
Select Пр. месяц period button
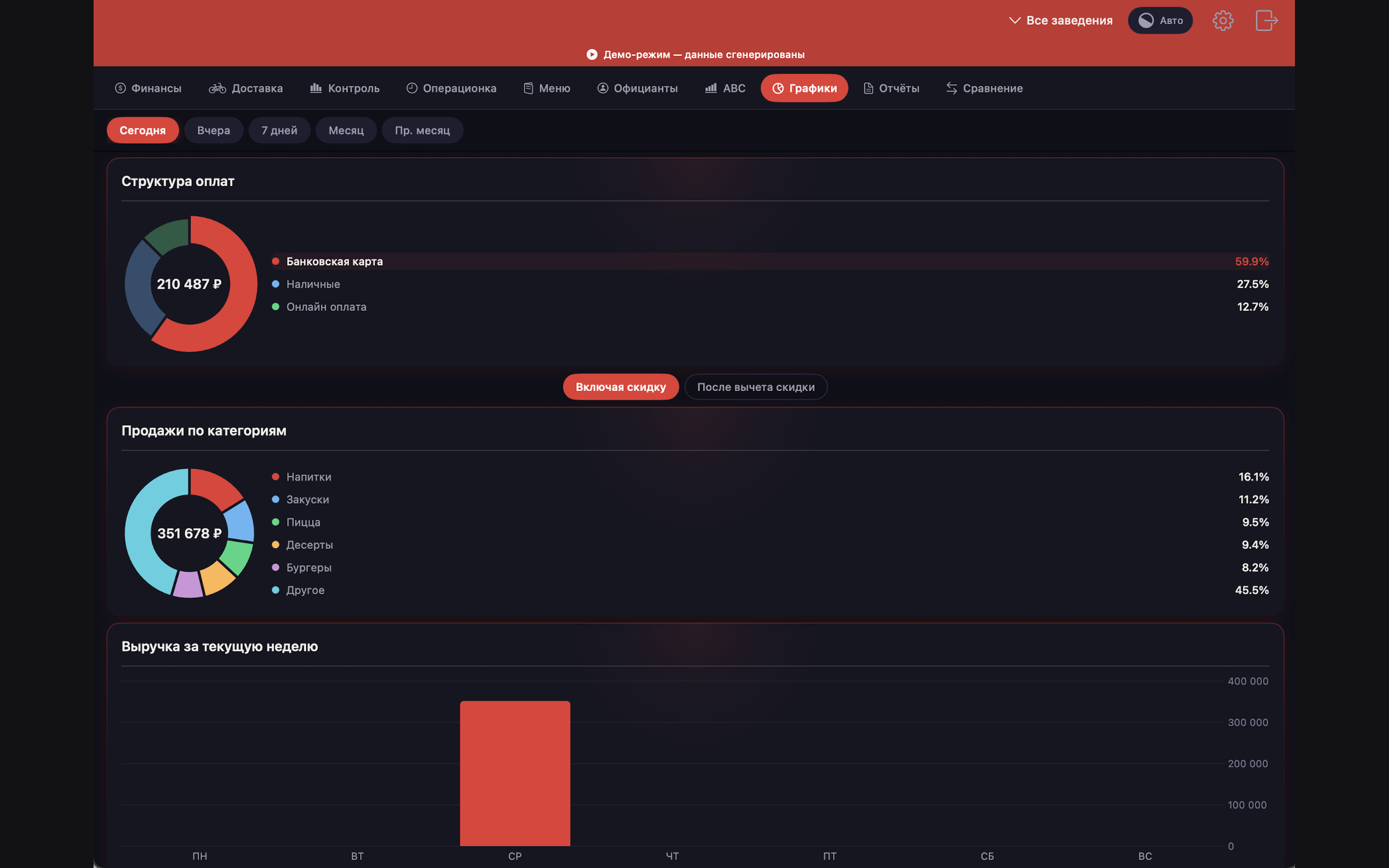click(422, 130)
